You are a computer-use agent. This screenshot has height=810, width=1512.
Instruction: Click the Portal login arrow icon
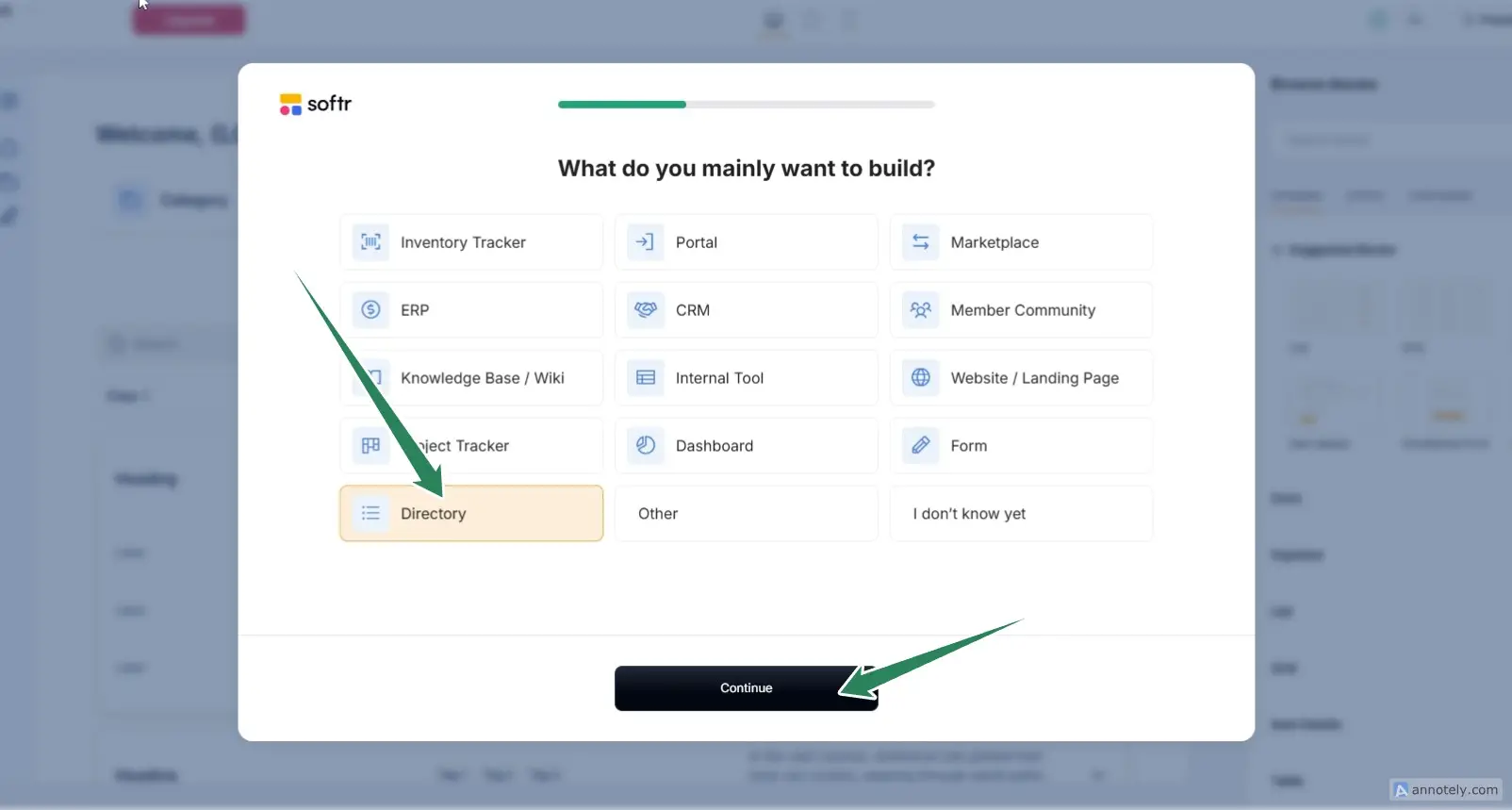coord(646,242)
